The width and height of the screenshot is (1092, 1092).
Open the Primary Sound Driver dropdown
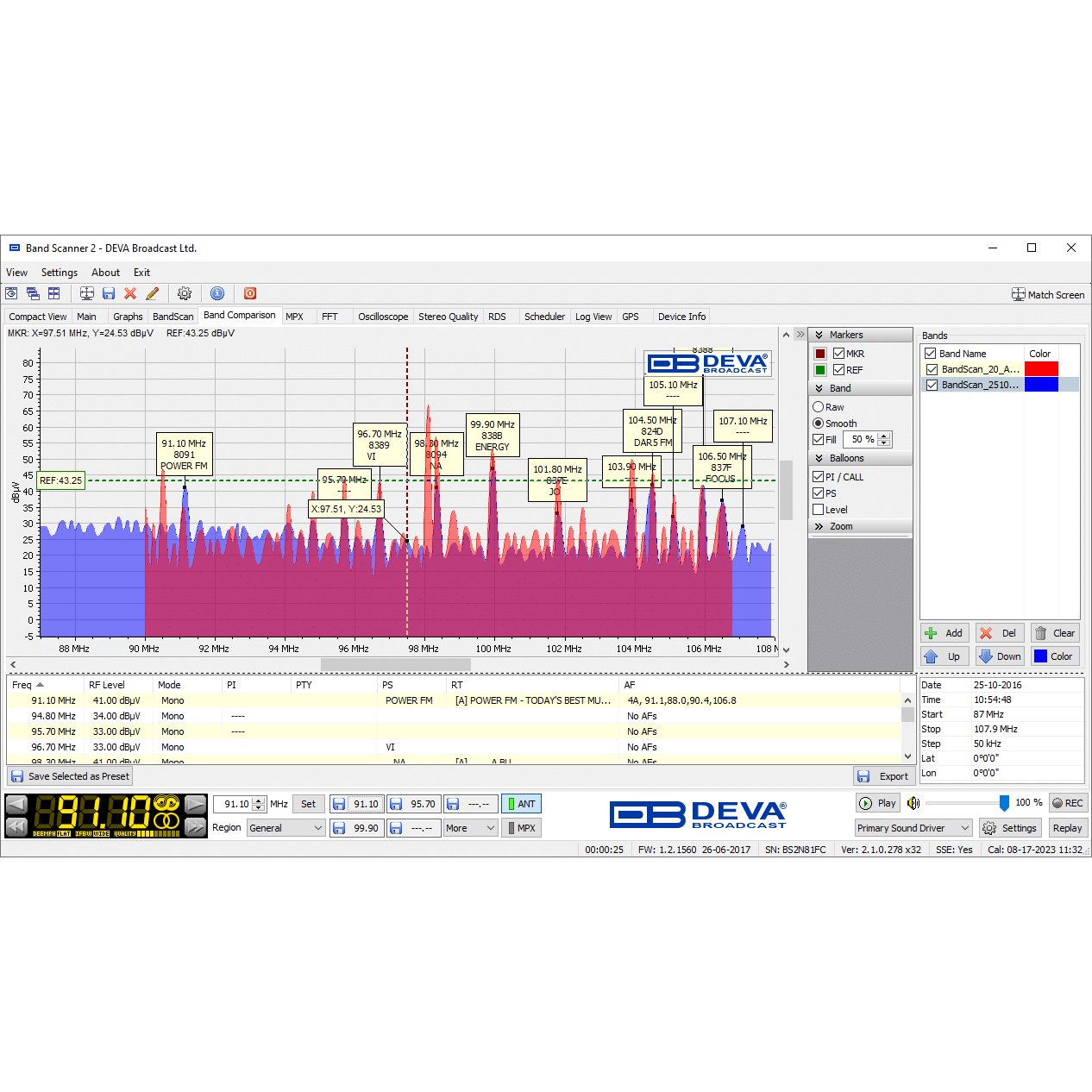click(x=913, y=828)
